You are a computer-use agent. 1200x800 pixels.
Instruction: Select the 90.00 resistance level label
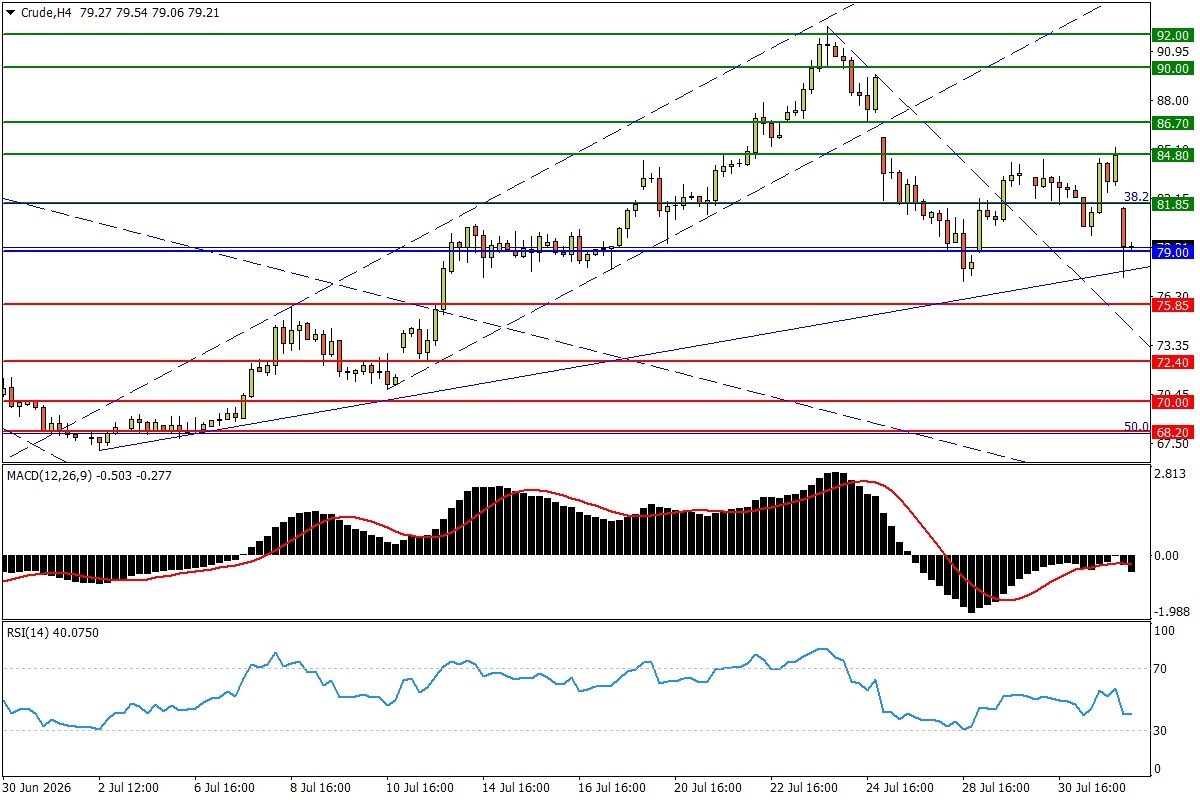point(1172,68)
